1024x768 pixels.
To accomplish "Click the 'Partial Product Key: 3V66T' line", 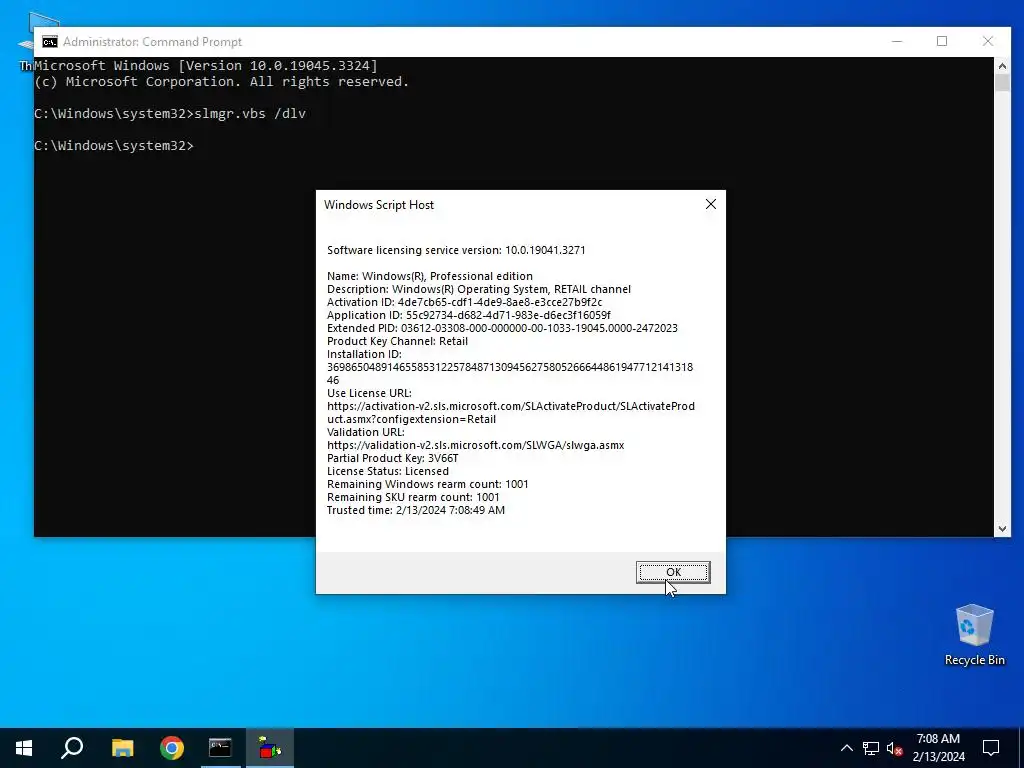I will point(392,458).
